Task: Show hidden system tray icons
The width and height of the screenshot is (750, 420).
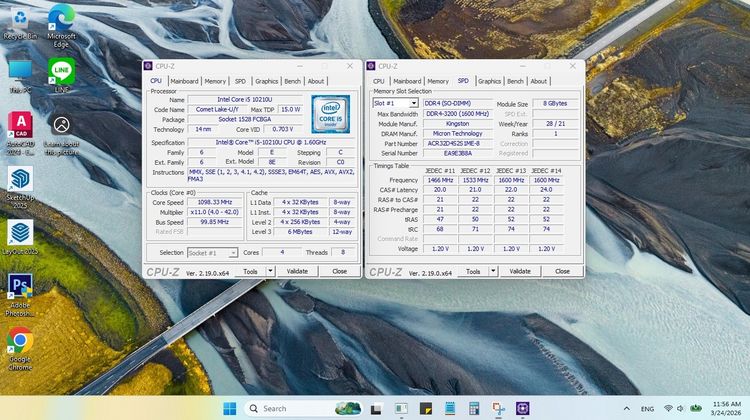Action: tap(626, 409)
